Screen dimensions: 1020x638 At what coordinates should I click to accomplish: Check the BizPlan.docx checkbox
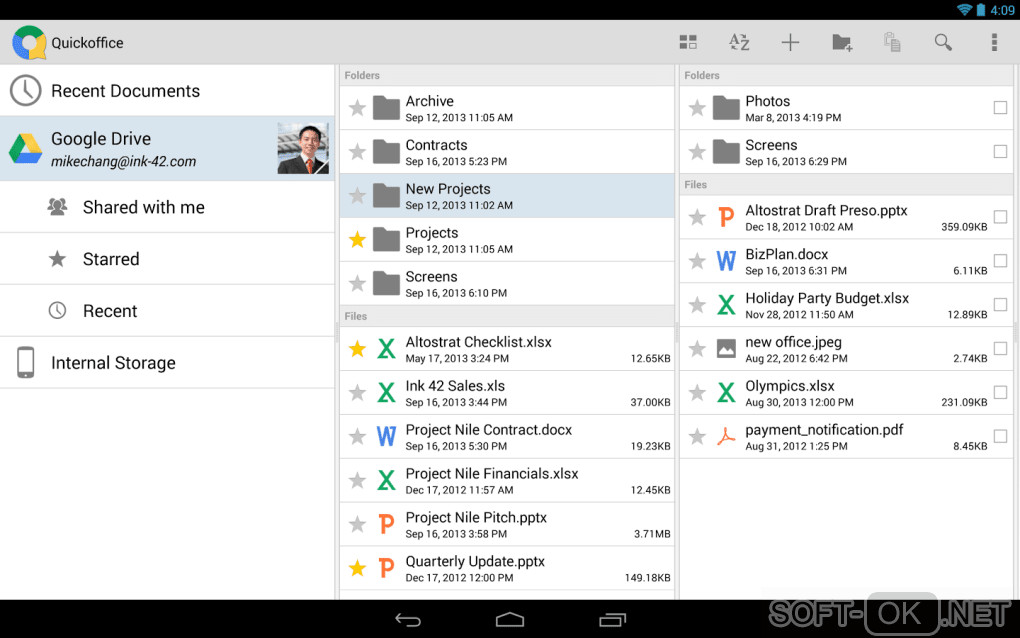pyautogui.click(x=1000, y=261)
